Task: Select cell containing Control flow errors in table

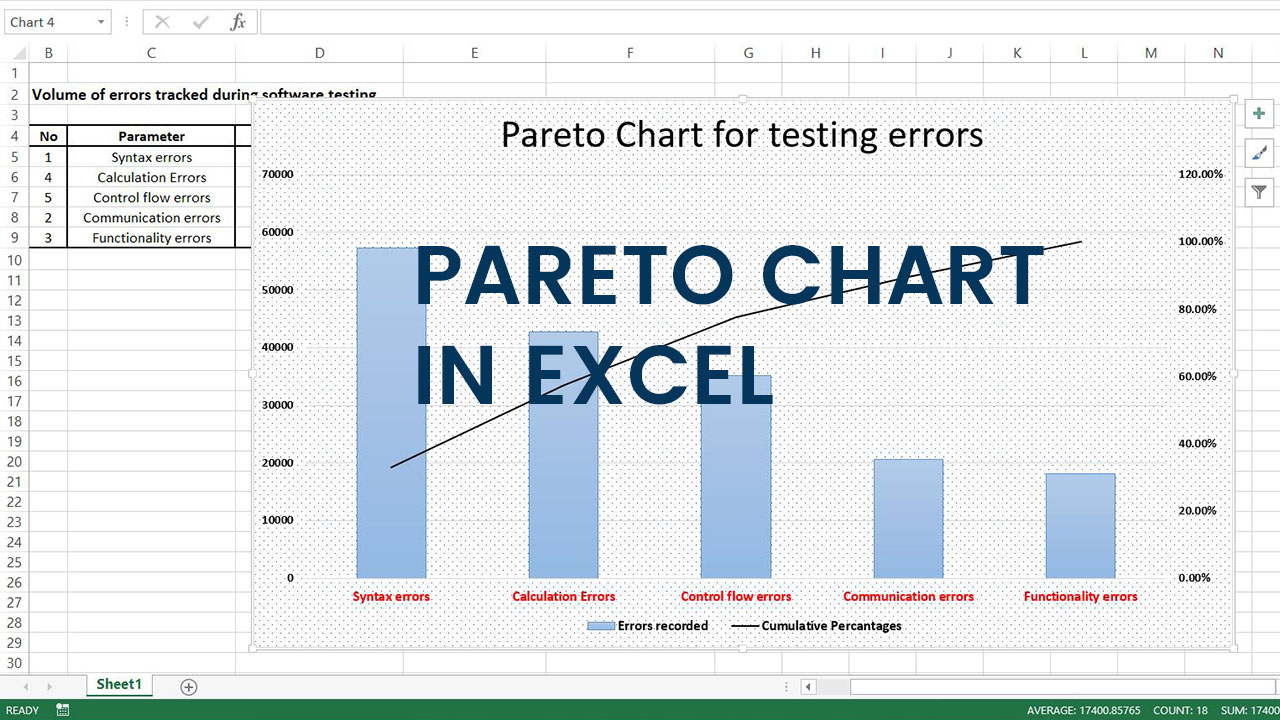Action: [151, 197]
